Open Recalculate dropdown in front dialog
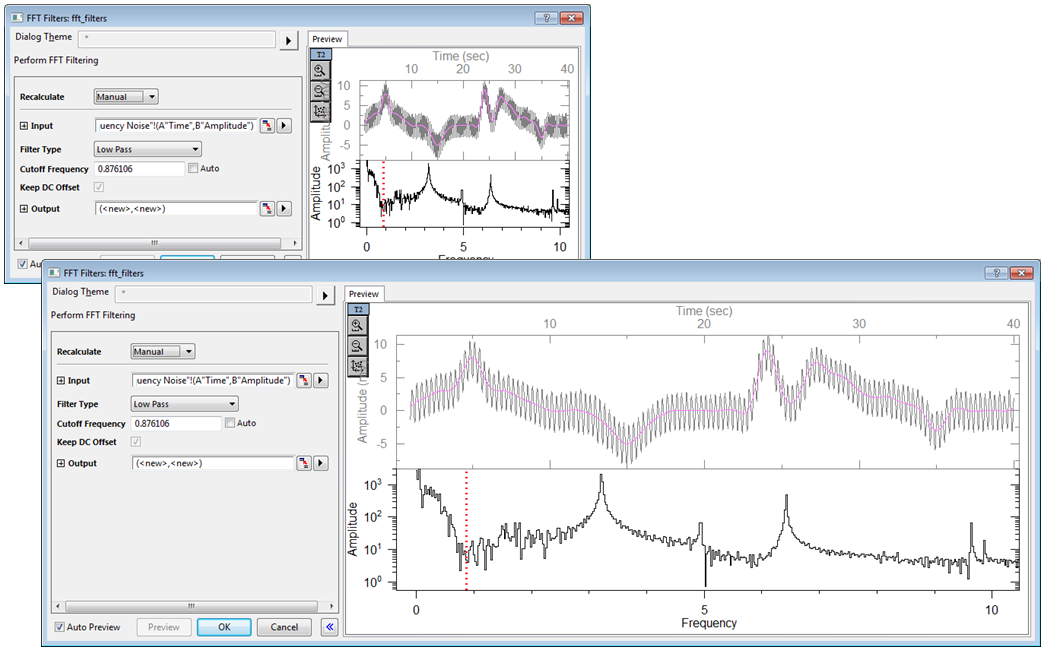Screen dimensions: 1044x658 tap(163, 352)
